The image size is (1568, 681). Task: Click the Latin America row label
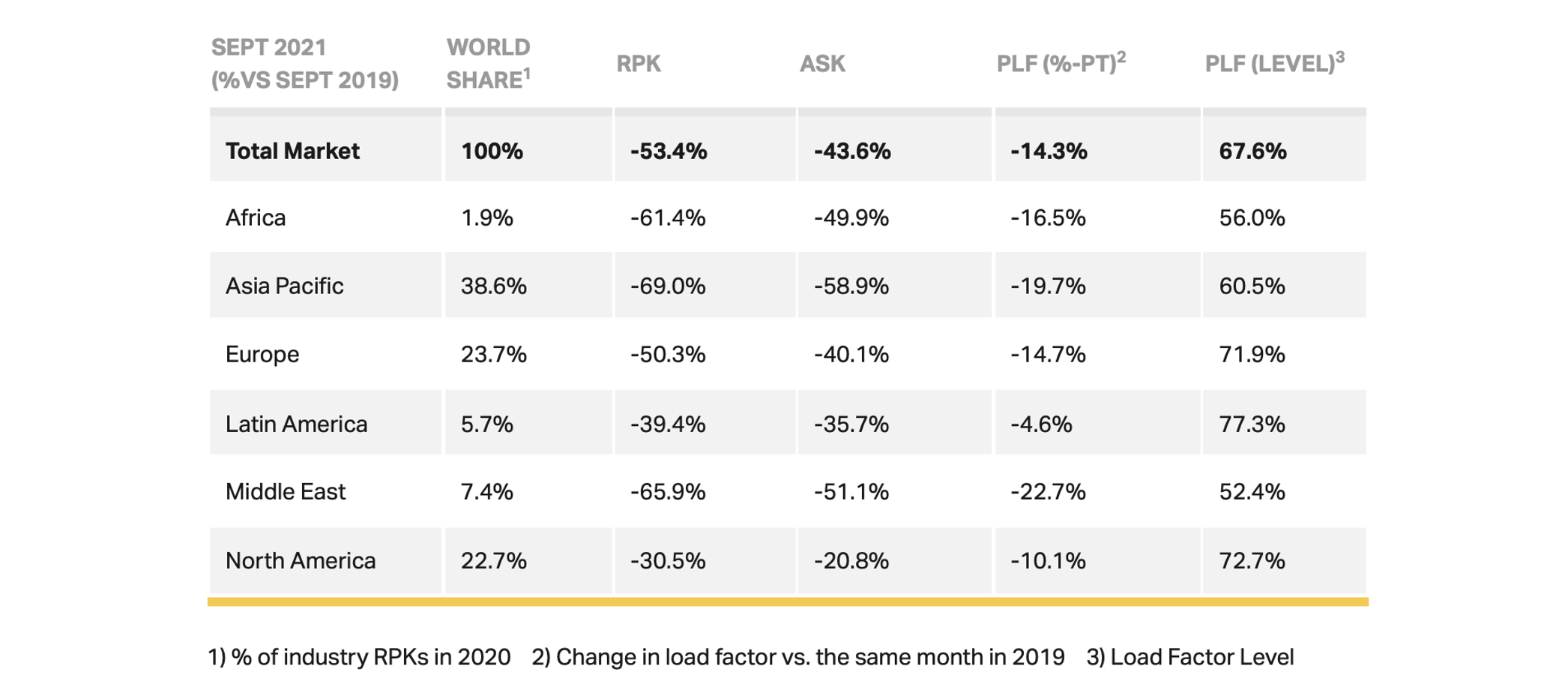click(x=296, y=424)
